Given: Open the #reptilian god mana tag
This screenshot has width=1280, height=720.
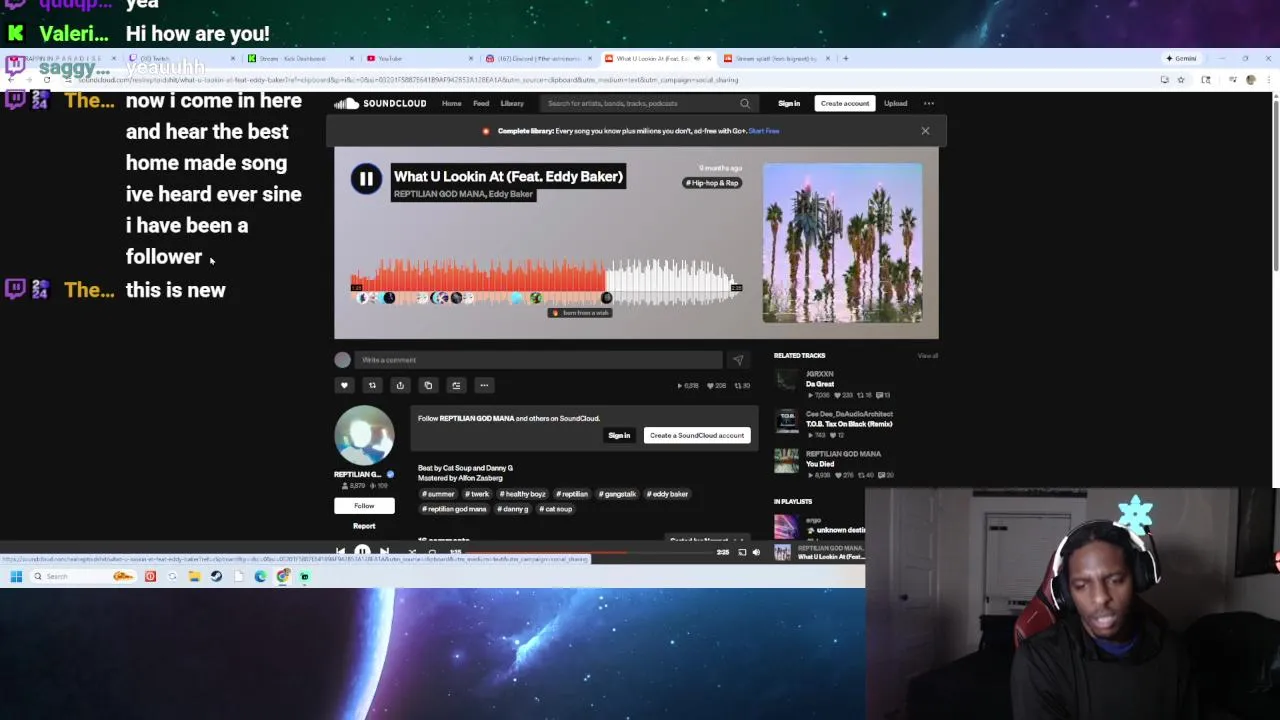Looking at the screenshot, I should coord(454,509).
